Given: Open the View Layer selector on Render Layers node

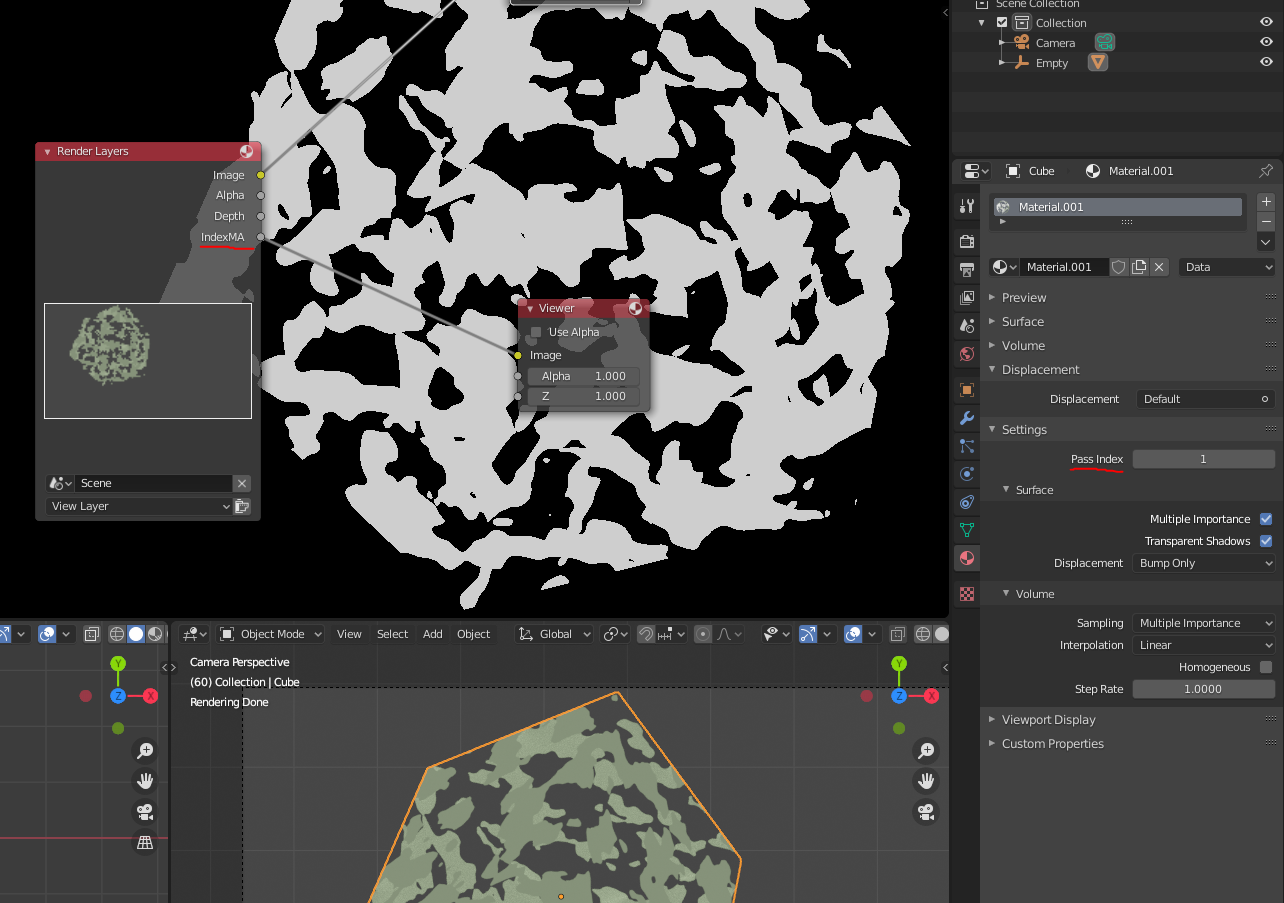Looking at the screenshot, I should point(139,506).
